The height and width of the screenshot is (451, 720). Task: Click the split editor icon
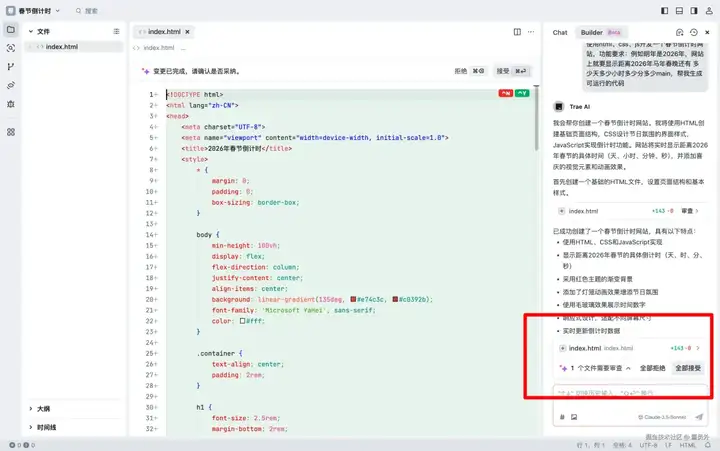[517, 32]
